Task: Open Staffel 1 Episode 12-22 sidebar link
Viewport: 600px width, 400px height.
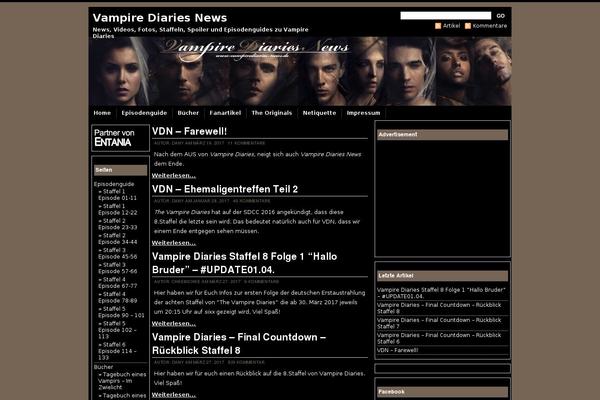Action: [x=117, y=209]
